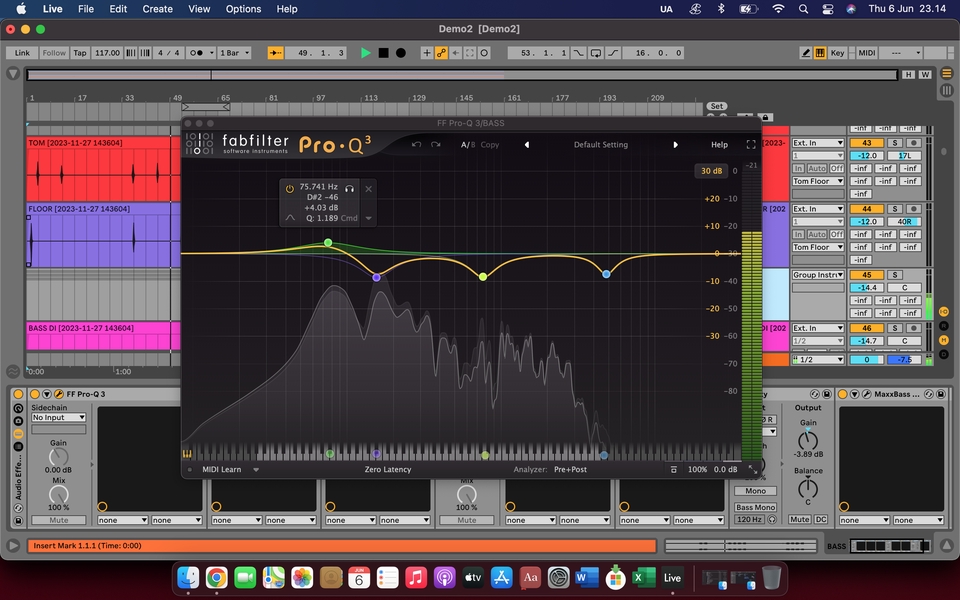Click track activator number 45

click(x=866, y=275)
